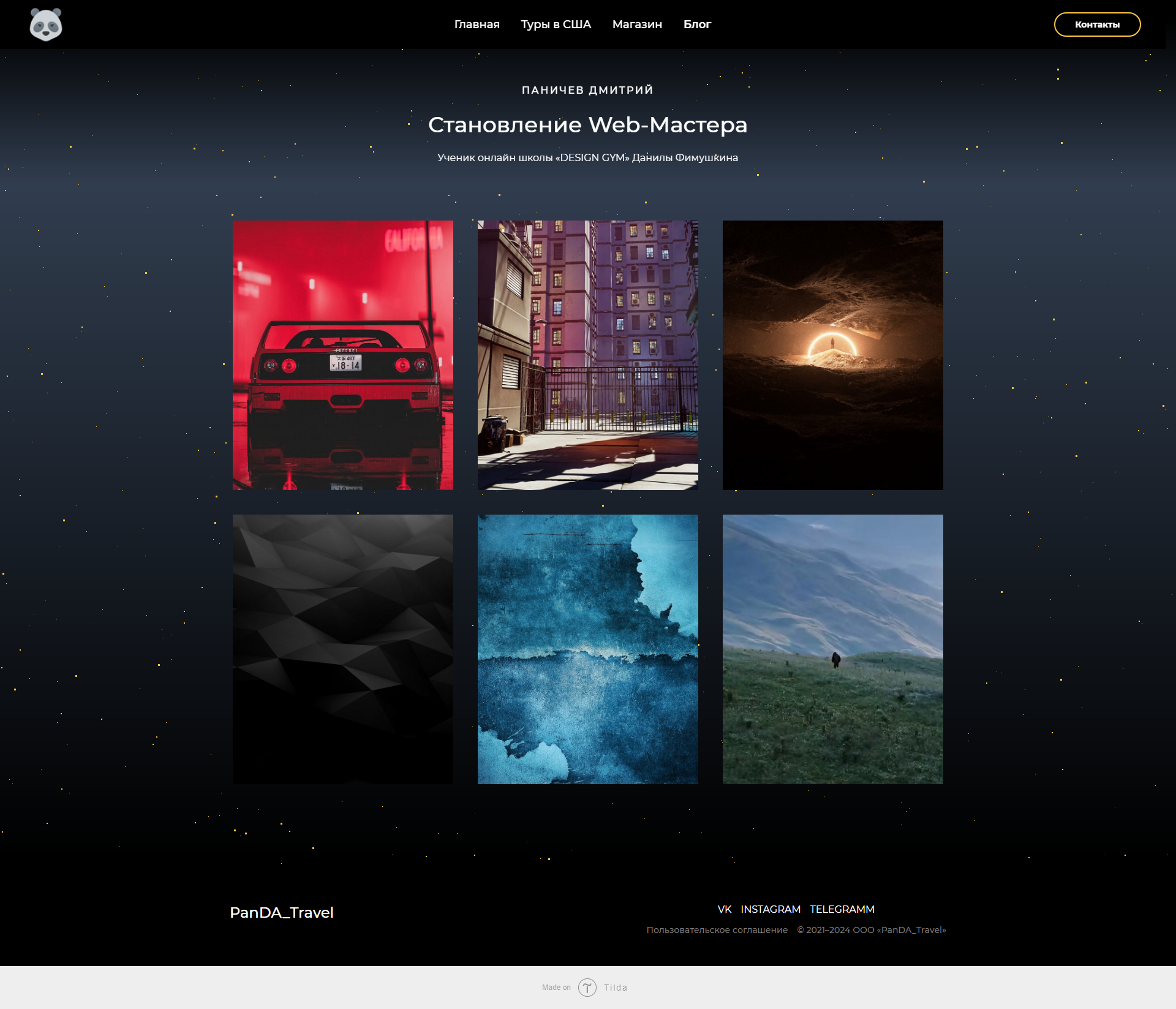Open the TELEGRAMM social link
This screenshot has height=1009, width=1176.
[x=842, y=909]
